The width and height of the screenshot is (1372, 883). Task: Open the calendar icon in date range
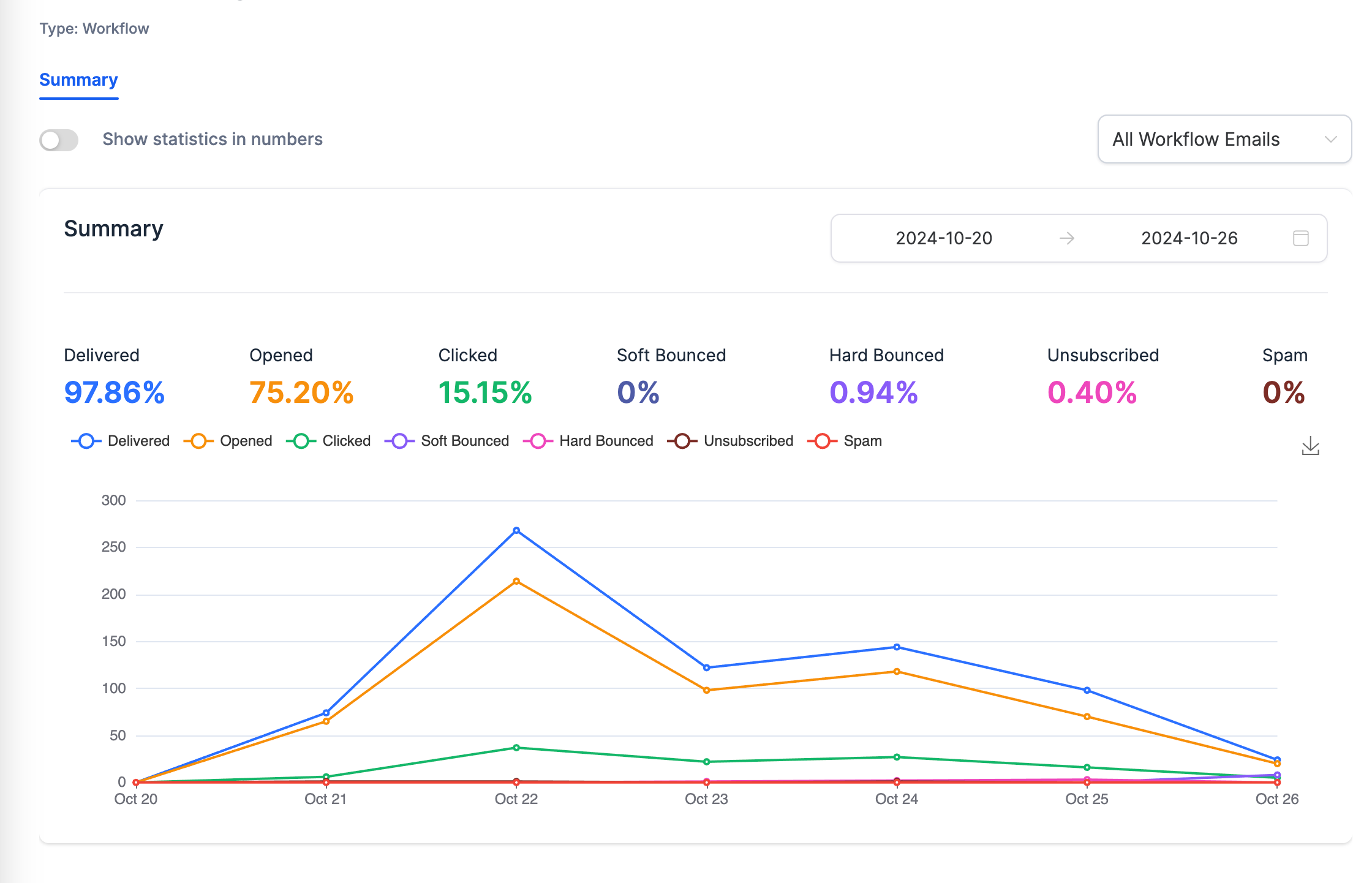[1300, 238]
